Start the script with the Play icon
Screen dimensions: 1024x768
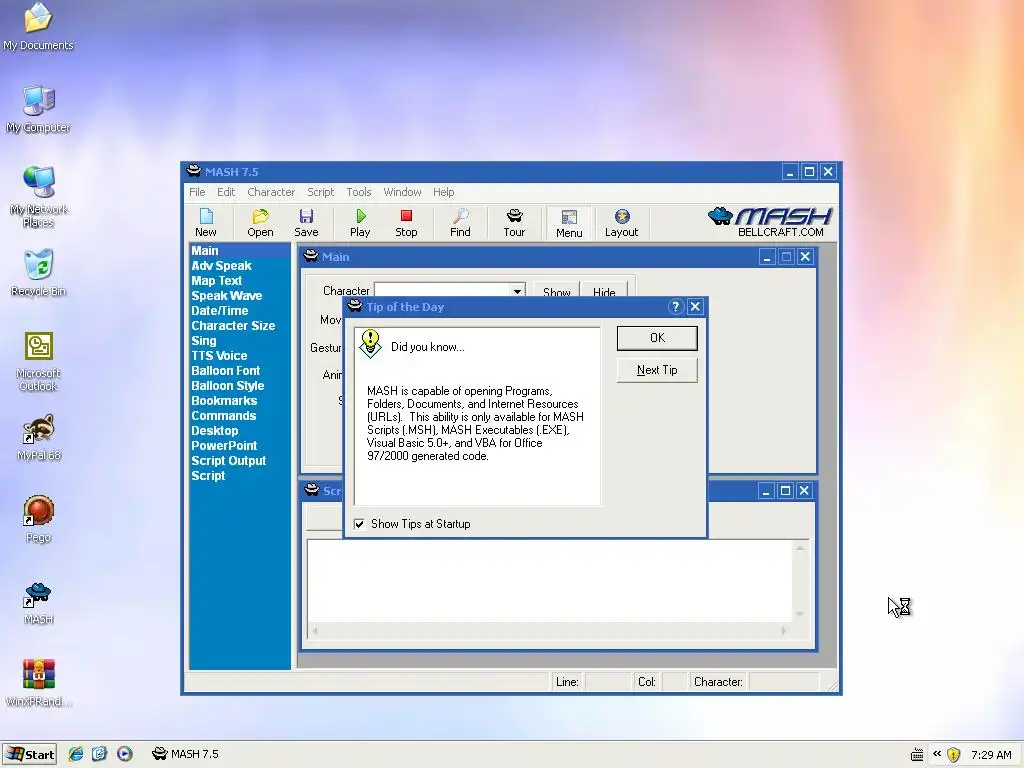360,223
